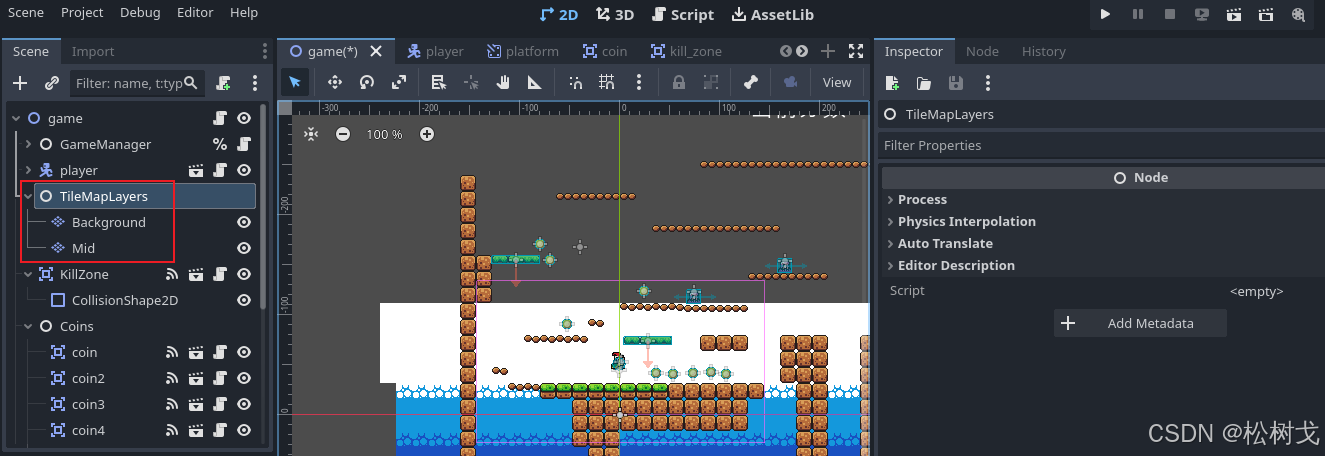1325x456 pixels.
Task: Zoom in with the plus button
Action: [427, 134]
